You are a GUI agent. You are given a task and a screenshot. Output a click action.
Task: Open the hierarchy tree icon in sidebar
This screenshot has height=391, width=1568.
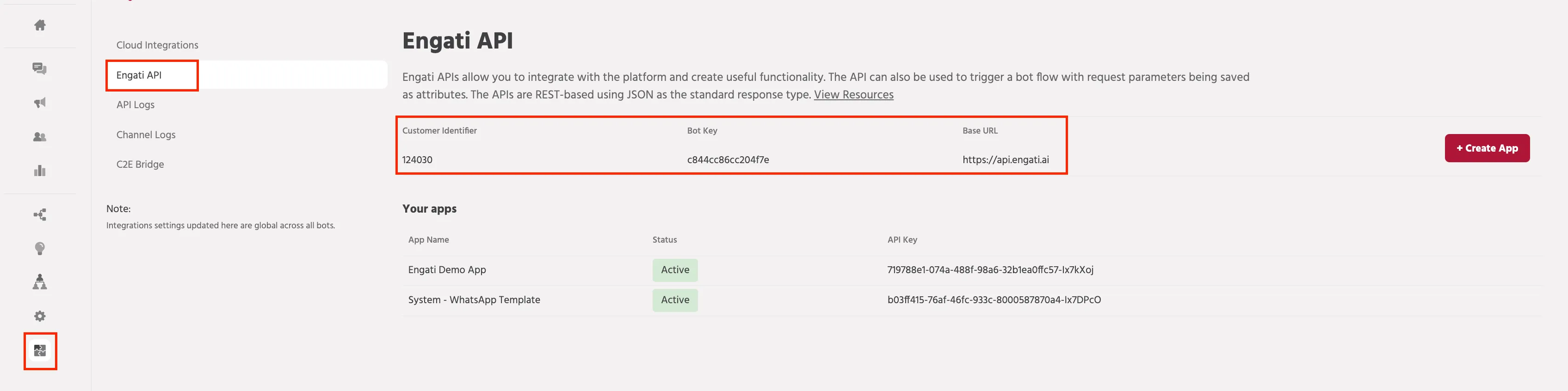tap(40, 281)
